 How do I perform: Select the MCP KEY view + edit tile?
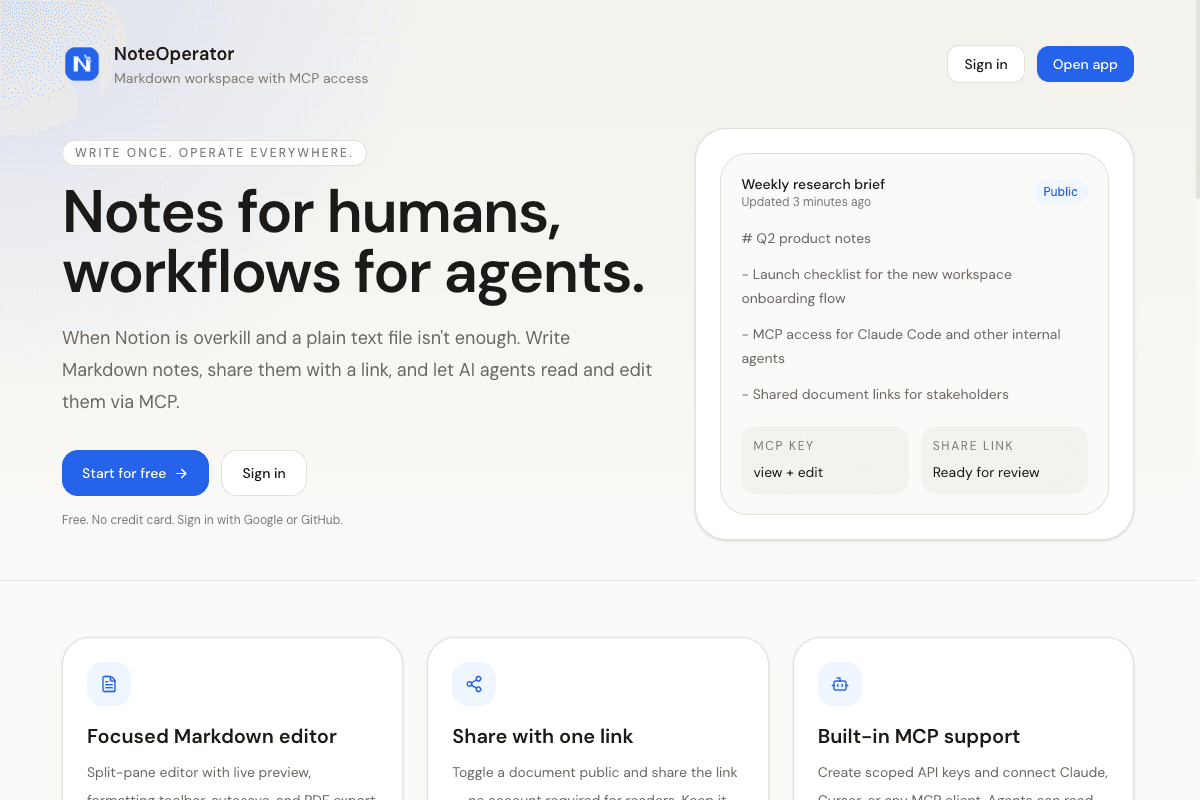click(824, 460)
